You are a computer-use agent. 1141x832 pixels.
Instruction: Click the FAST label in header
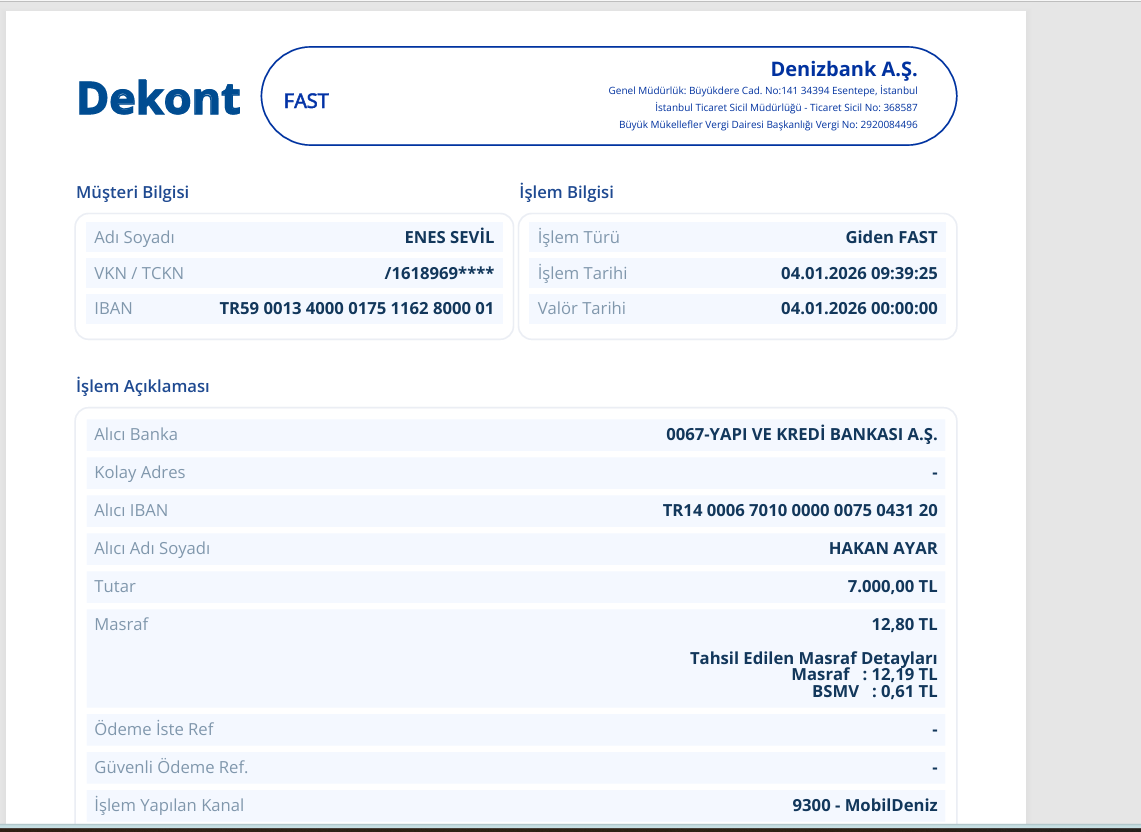click(x=306, y=101)
